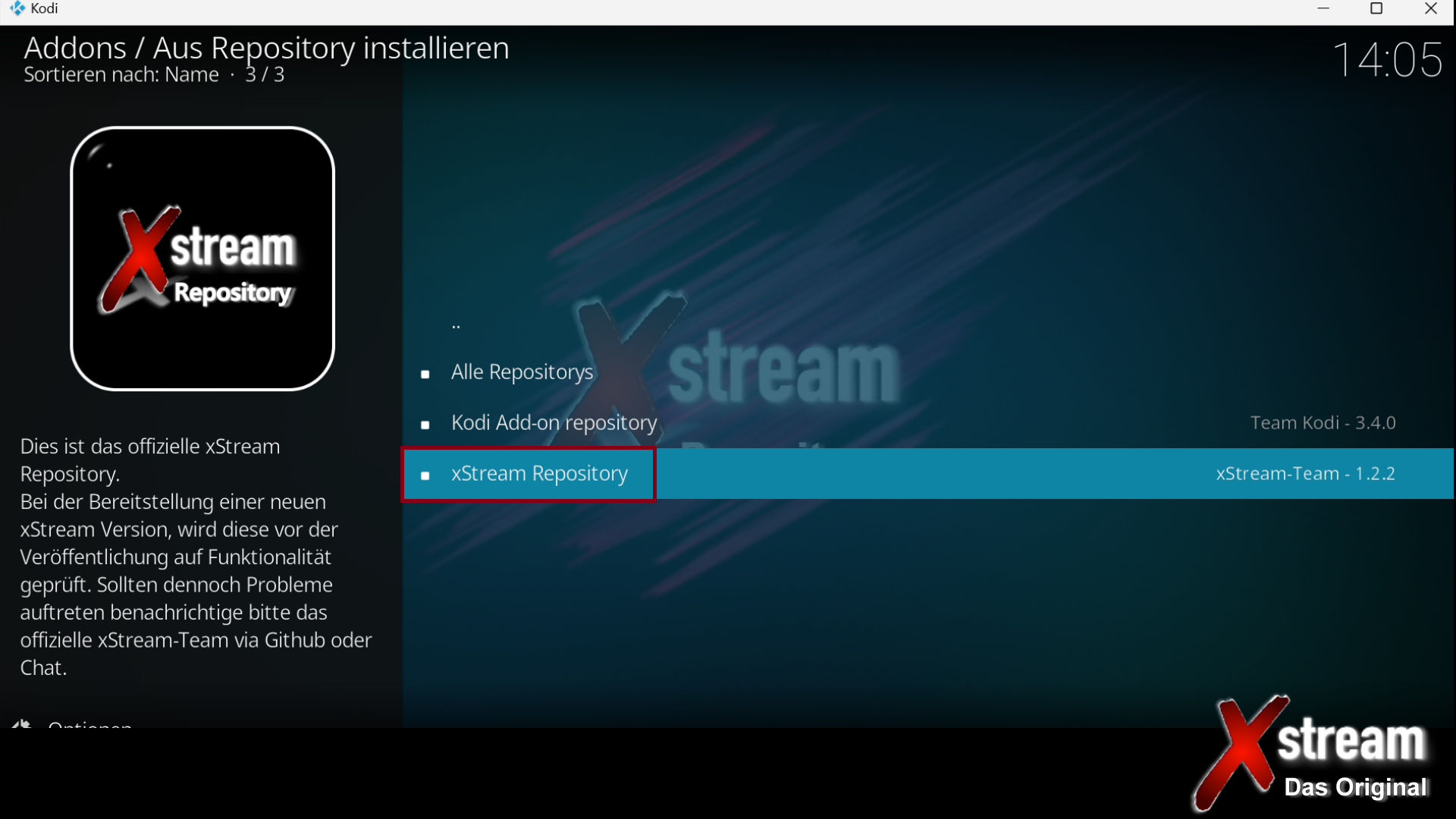The image size is (1456, 819).
Task: Go up via the '..' parent entry
Action: [x=456, y=325]
